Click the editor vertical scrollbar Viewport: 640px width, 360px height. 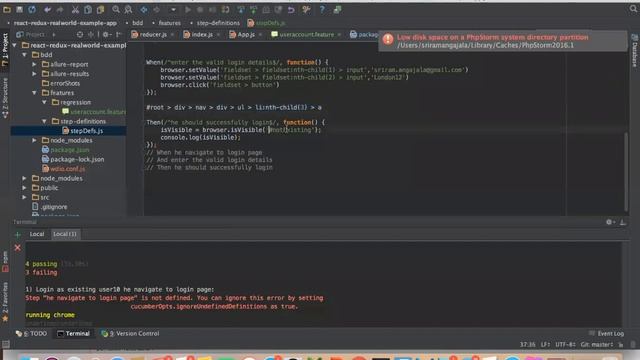pyautogui.click(x=626, y=171)
